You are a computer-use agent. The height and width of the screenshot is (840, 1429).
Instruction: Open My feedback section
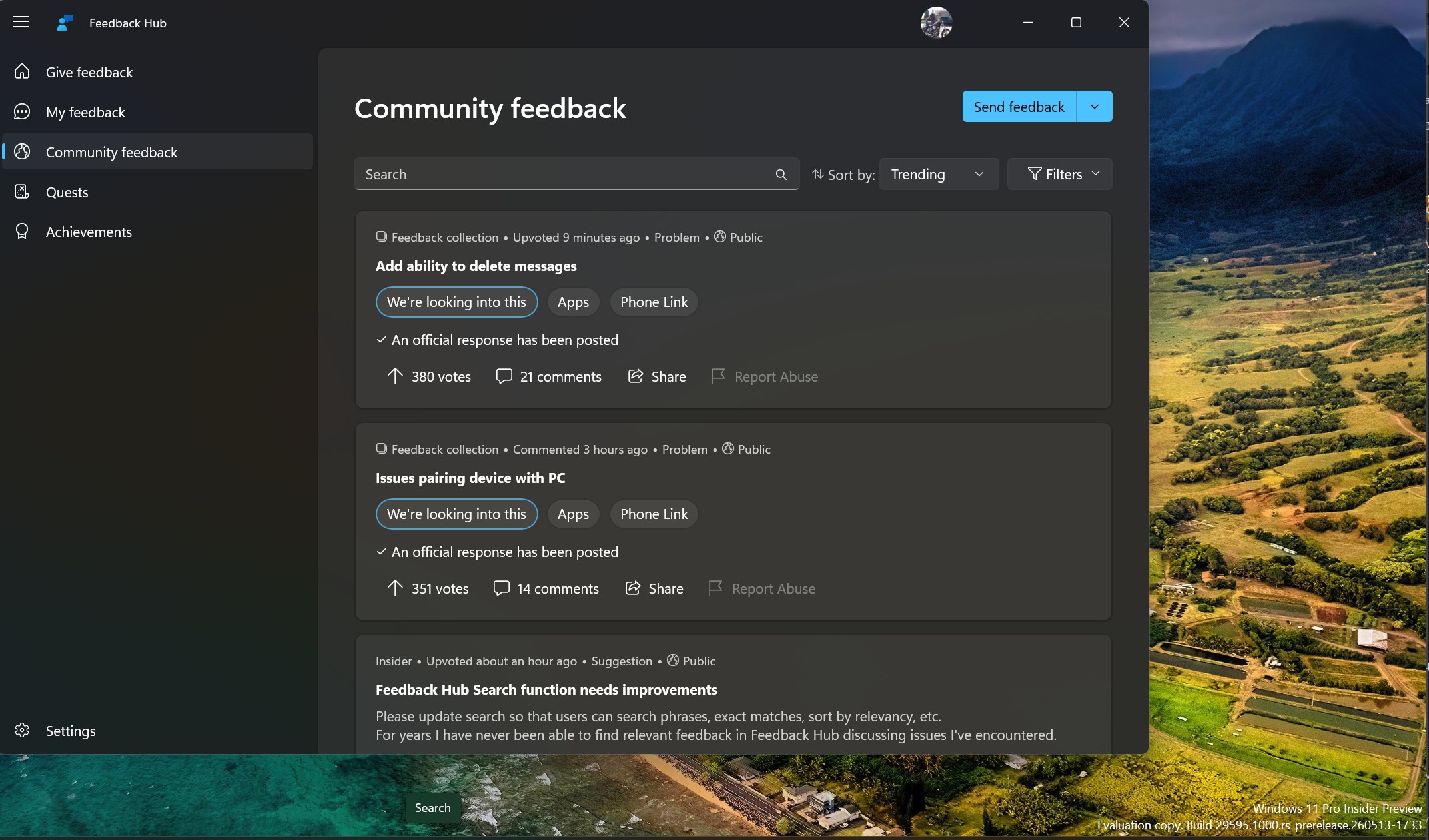pyautogui.click(x=158, y=112)
